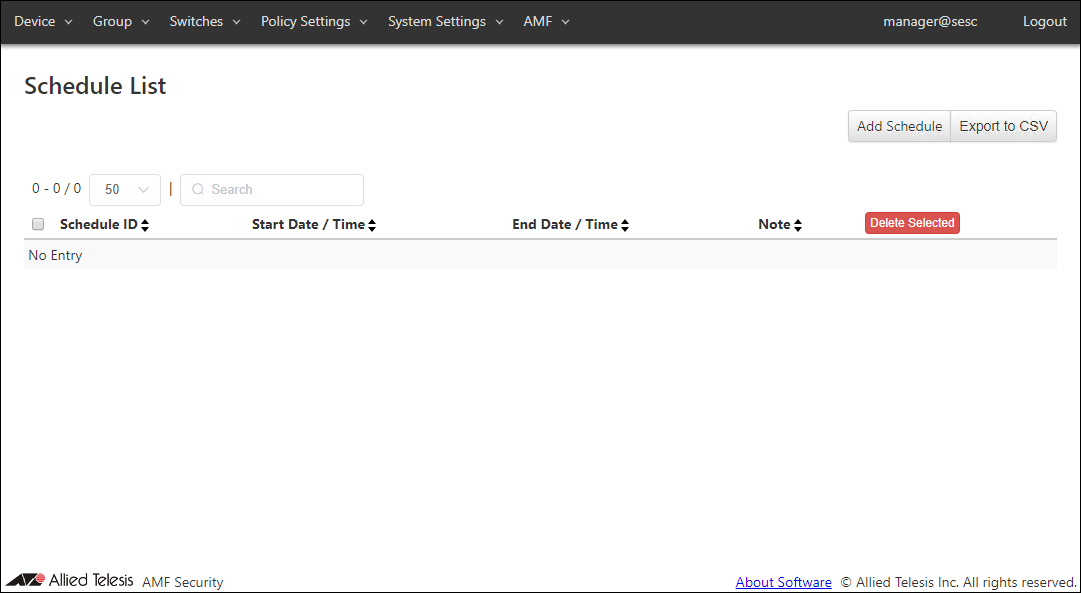This screenshot has height=593, width=1081.
Task: Focus the Search input field
Action: pyautogui.click(x=282, y=190)
